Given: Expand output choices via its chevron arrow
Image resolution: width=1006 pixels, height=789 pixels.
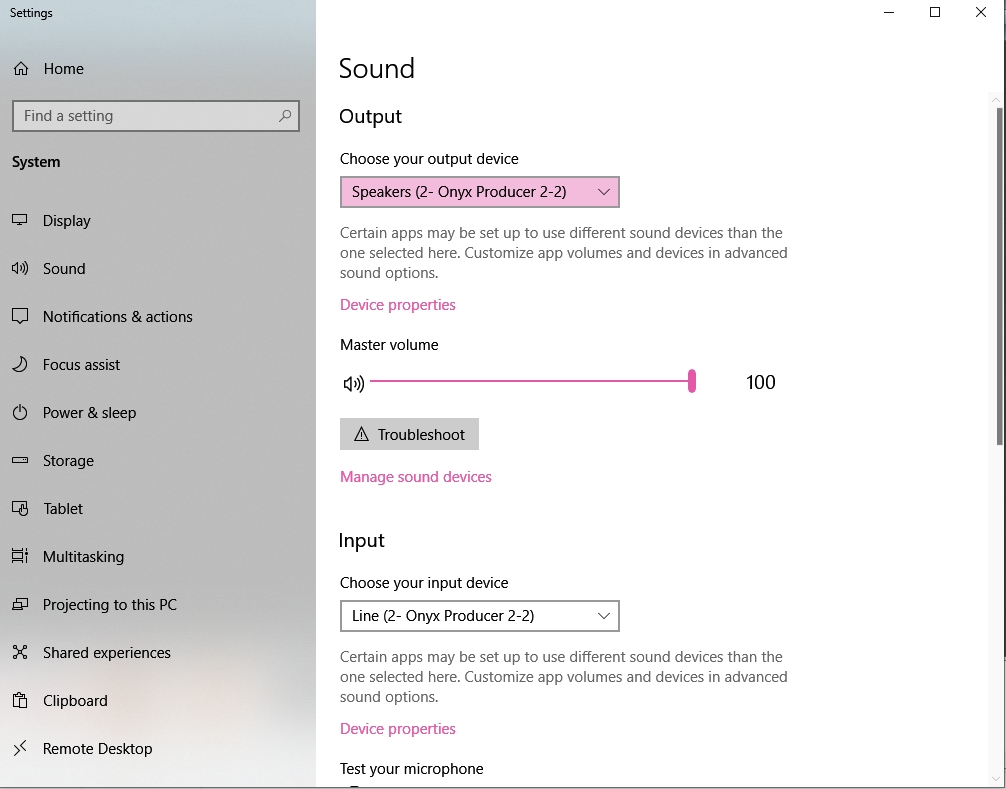Looking at the screenshot, I should coord(603,191).
